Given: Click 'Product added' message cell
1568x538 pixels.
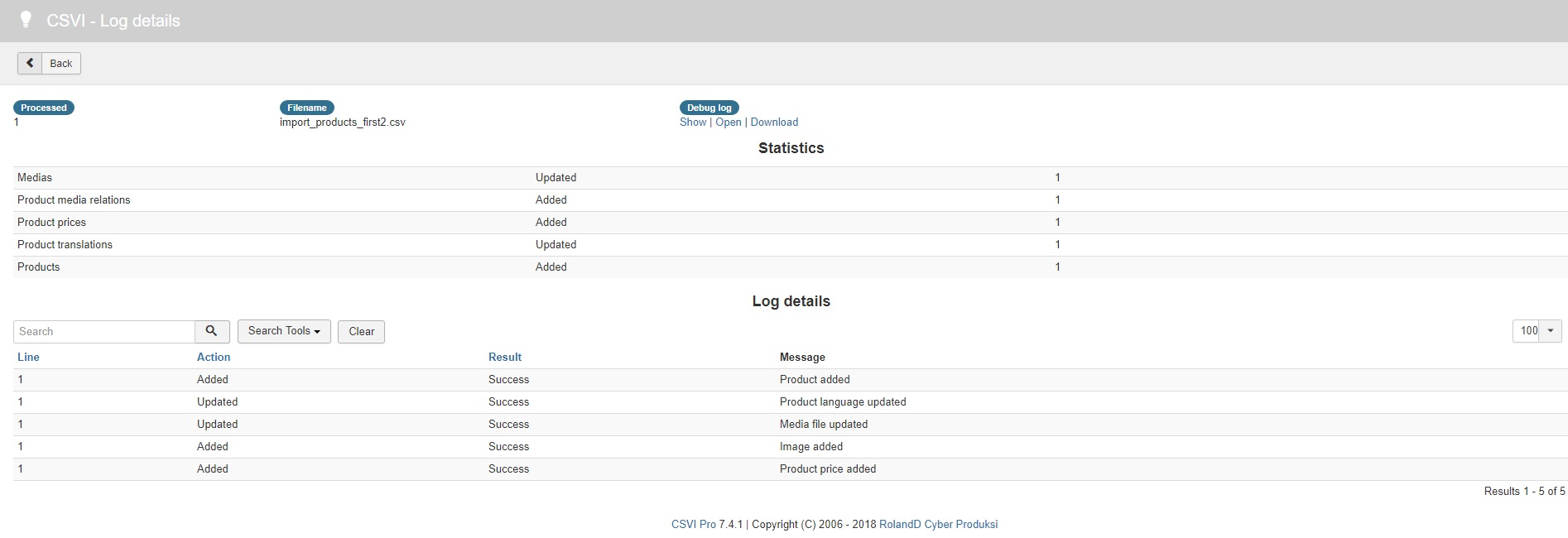Looking at the screenshot, I should [815, 379].
